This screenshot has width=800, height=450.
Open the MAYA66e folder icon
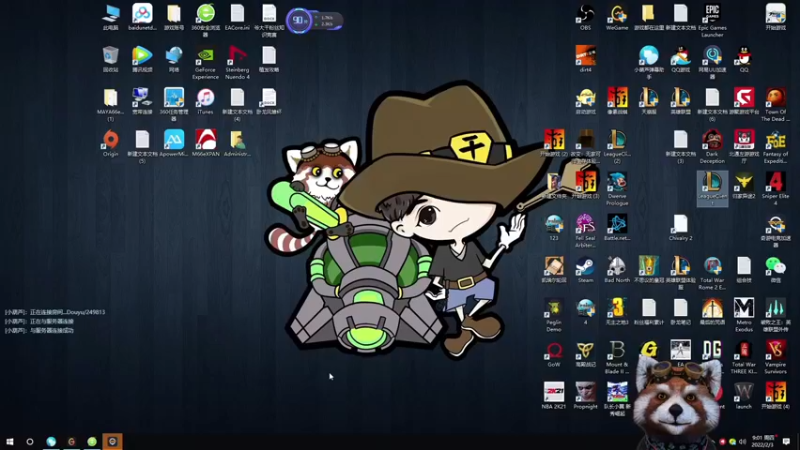110,105
